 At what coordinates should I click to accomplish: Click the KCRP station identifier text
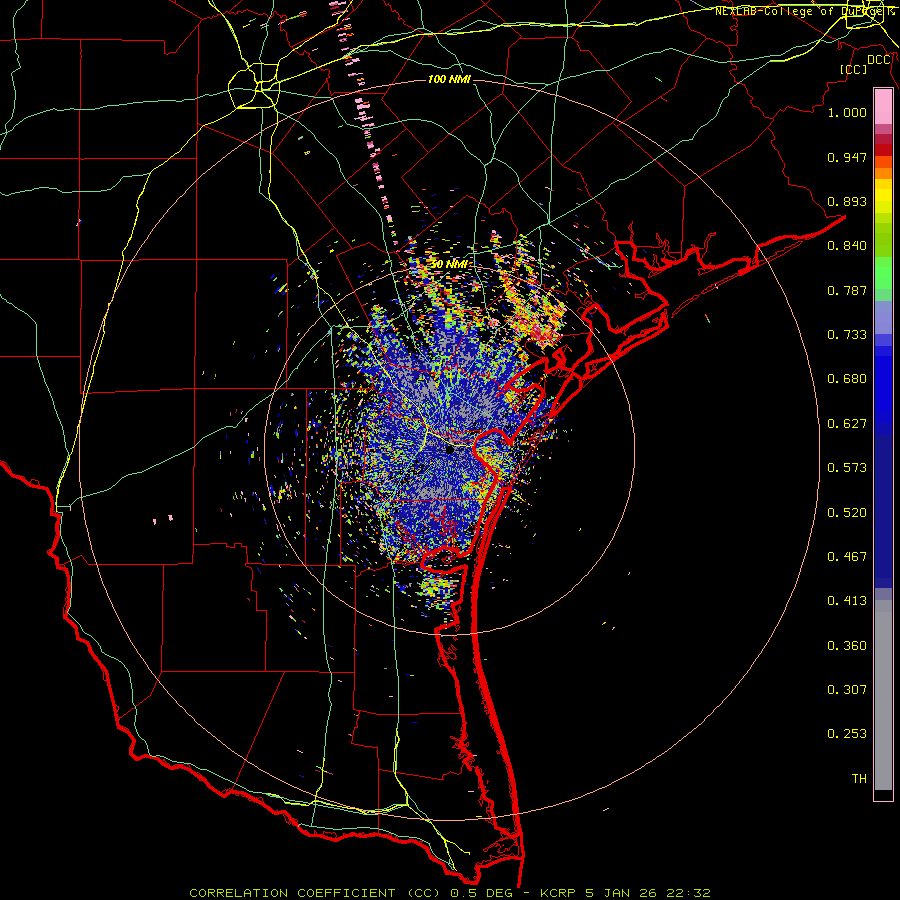point(560,893)
